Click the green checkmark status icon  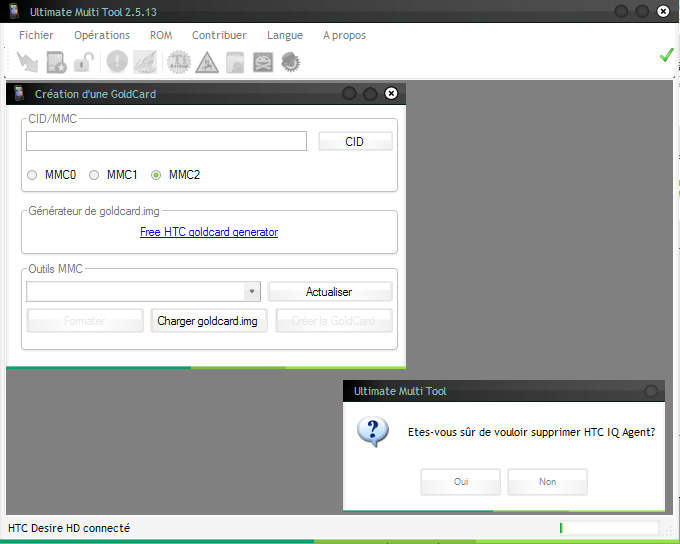(666, 56)
